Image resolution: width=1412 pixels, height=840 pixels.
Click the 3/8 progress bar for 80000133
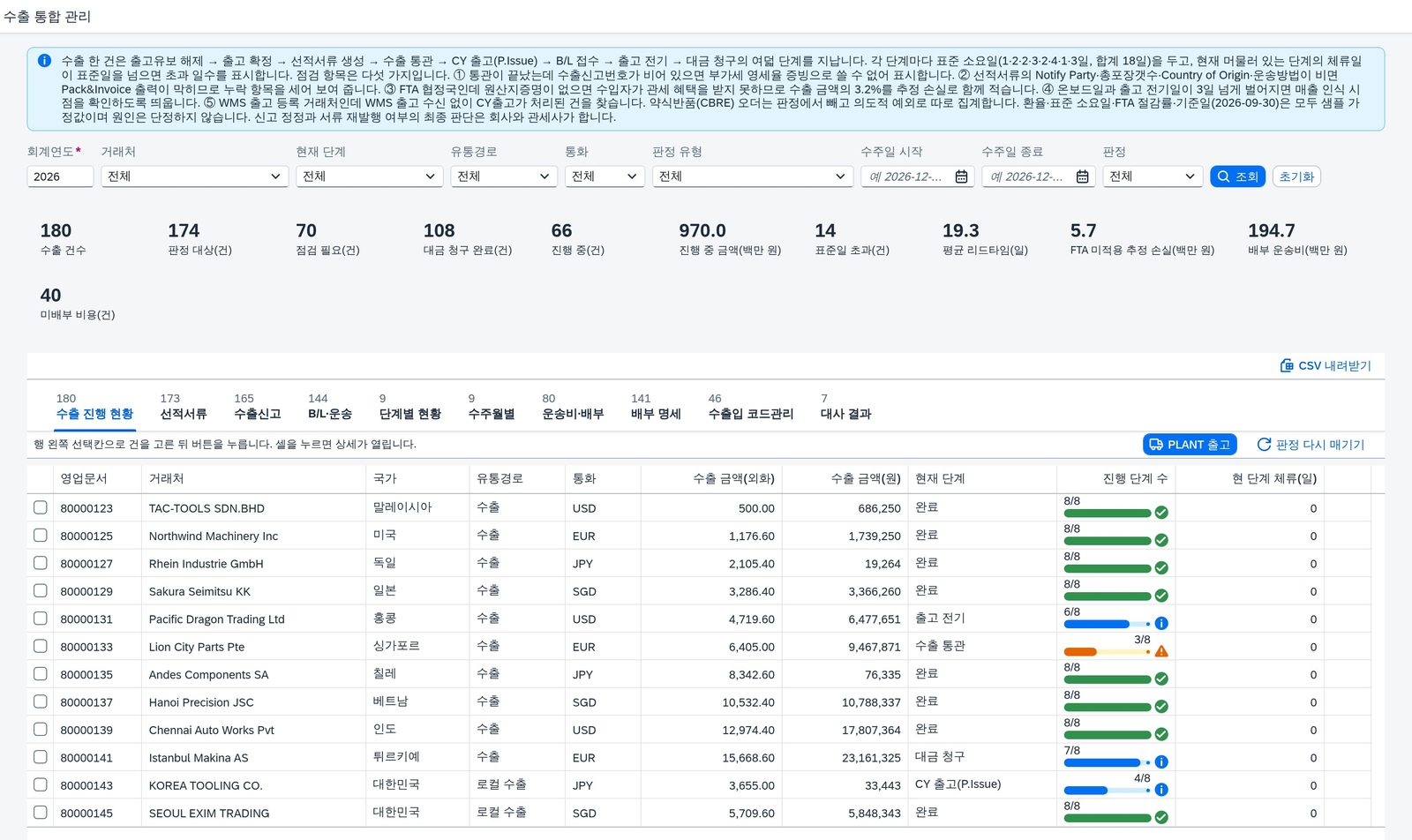[1107, 652]
